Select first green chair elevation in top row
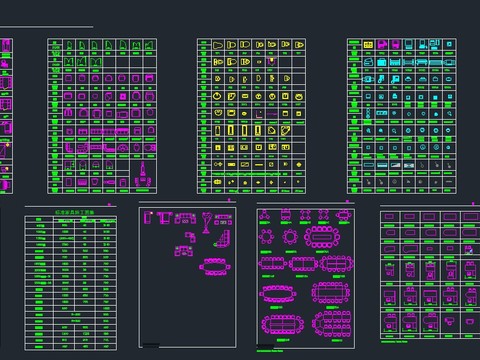This screenshot has height=360, width=480. click(69, 45)
